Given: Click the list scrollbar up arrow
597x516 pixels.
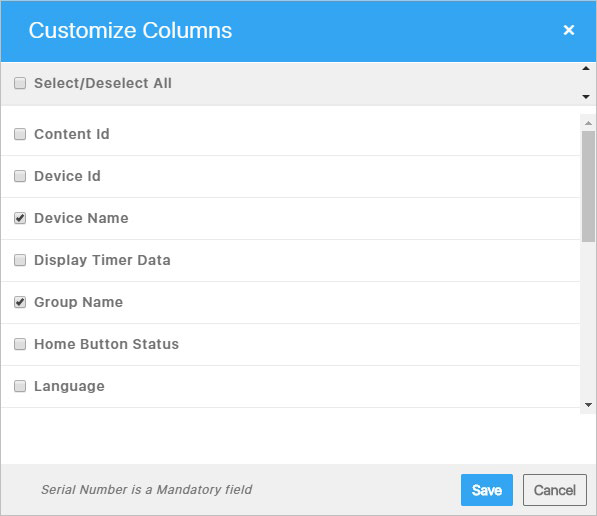Looking at the screenshot, I should (x=588, y=123).
